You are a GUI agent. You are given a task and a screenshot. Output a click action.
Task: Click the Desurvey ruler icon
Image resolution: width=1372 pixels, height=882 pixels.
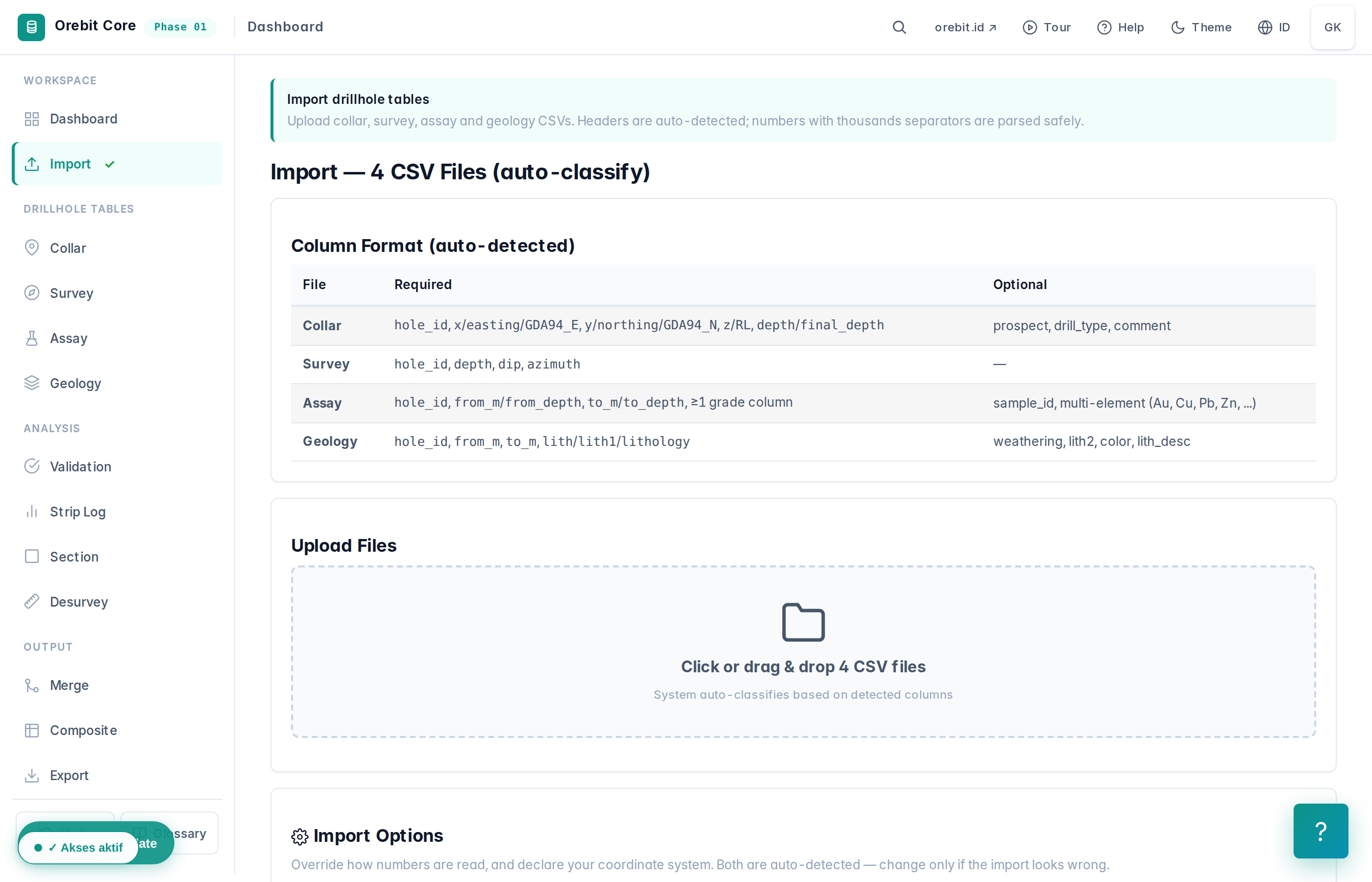[x=32, y=601]
